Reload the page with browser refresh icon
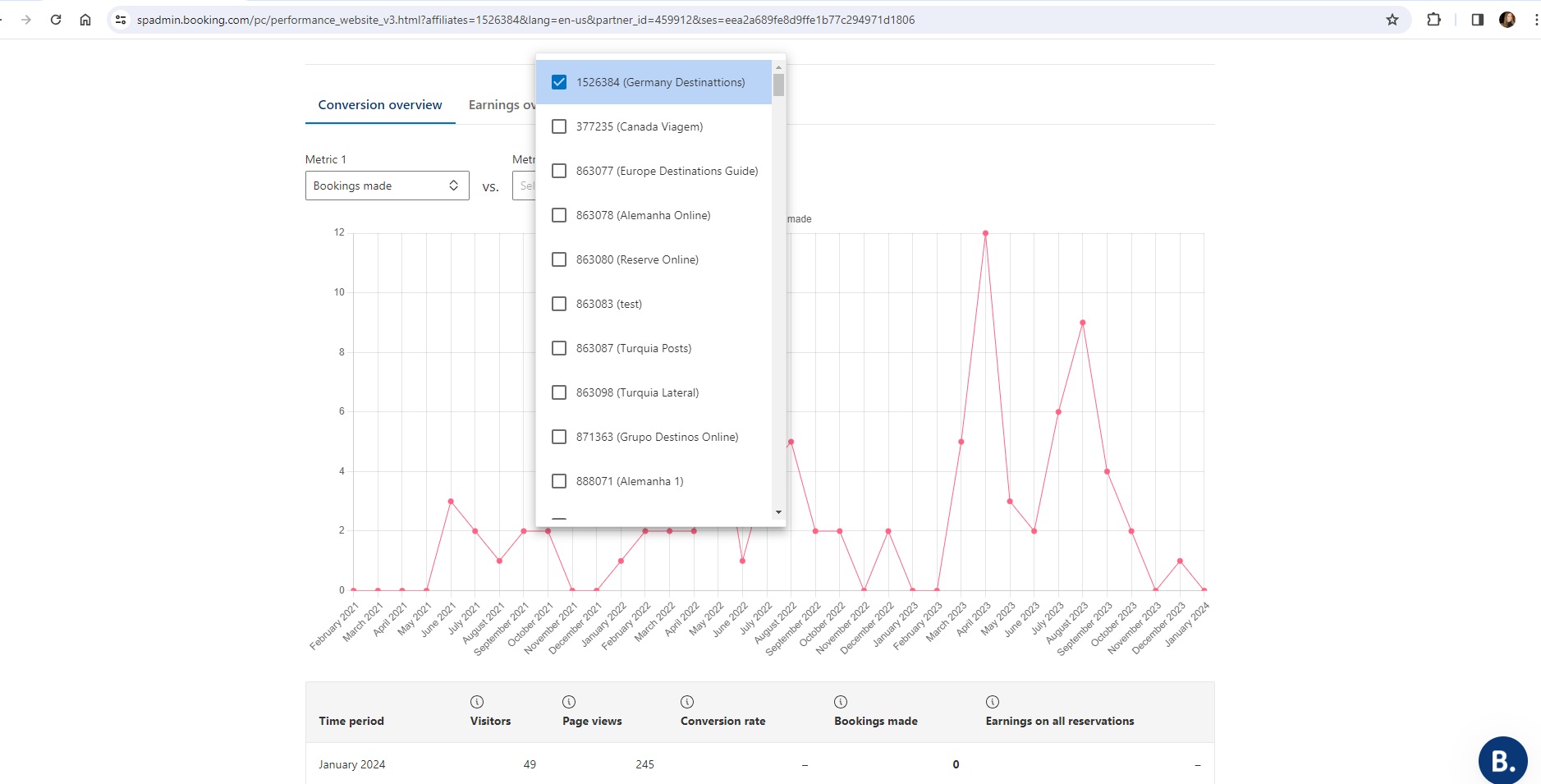The image size is (1541, 784). 56,20
